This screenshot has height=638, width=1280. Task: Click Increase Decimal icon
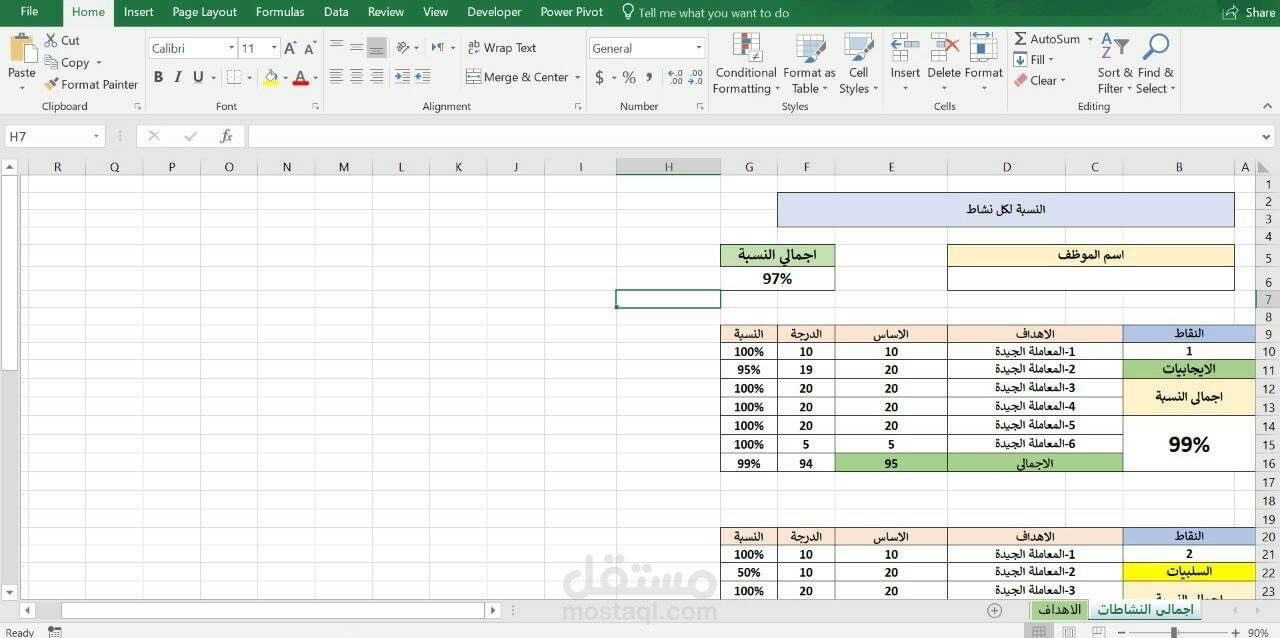click(x=674, y=77)
